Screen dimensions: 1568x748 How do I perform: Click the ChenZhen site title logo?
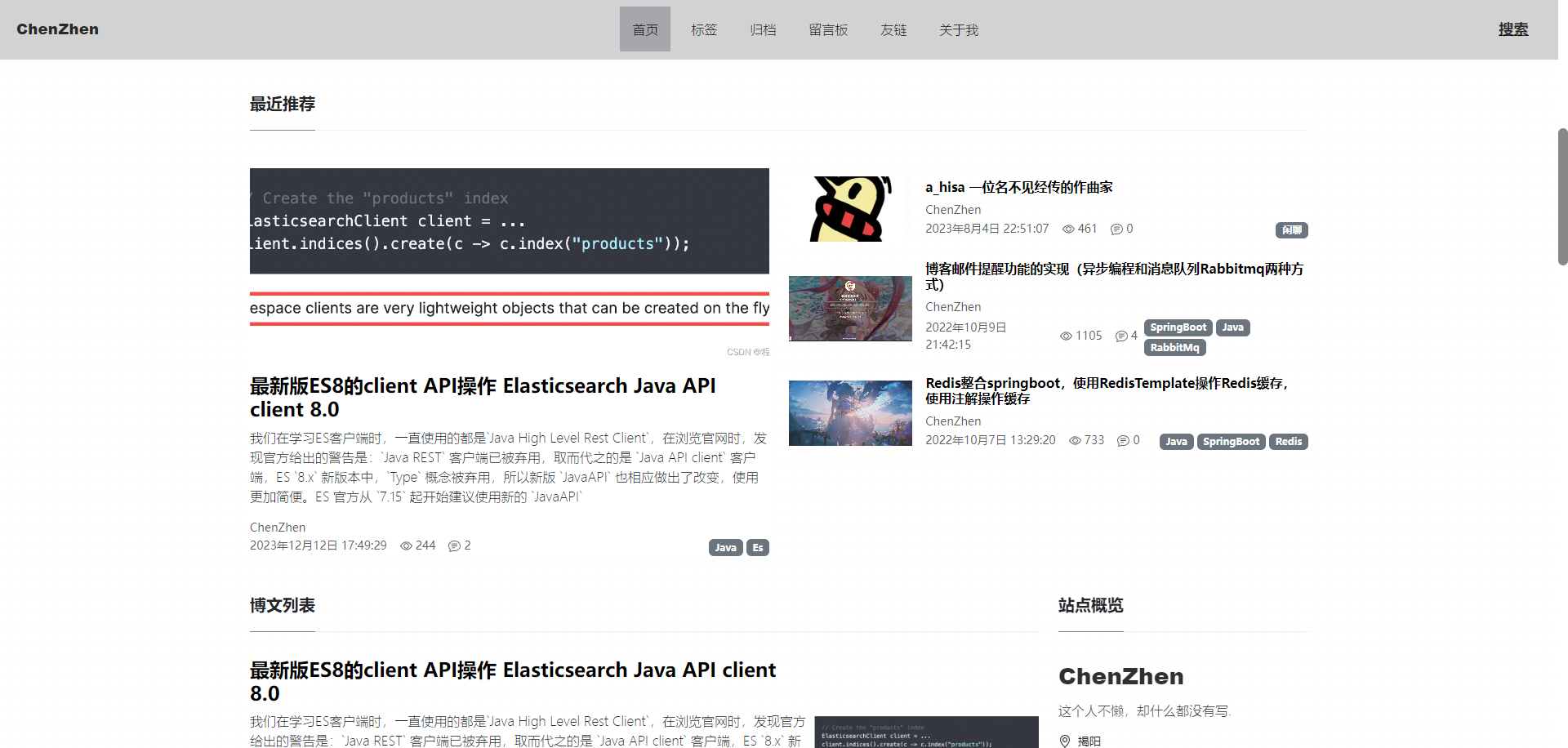pyautogui.click(x=57, y=29)
